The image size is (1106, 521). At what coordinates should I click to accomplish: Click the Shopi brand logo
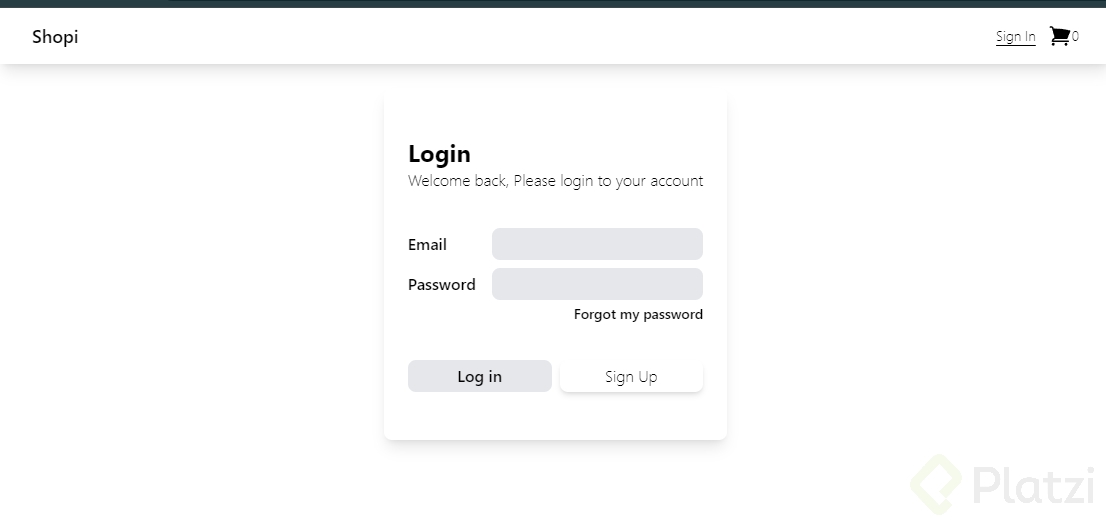(55, 37)
